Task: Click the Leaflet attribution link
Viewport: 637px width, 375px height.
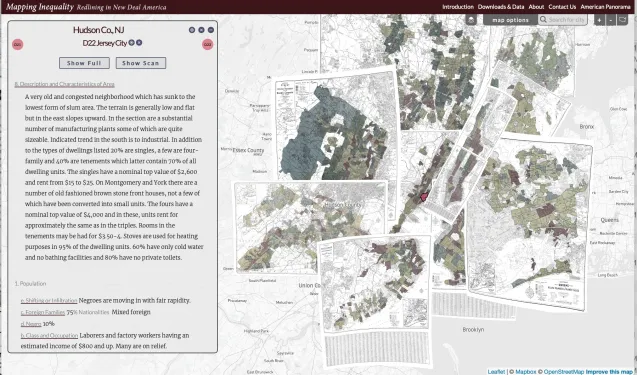Action: 496,371
